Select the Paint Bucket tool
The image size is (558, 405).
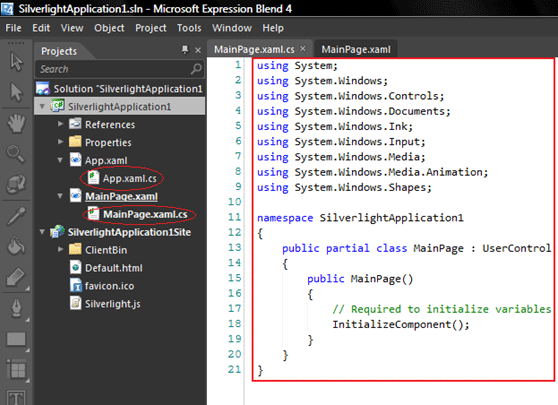click(x=16, y=246)
